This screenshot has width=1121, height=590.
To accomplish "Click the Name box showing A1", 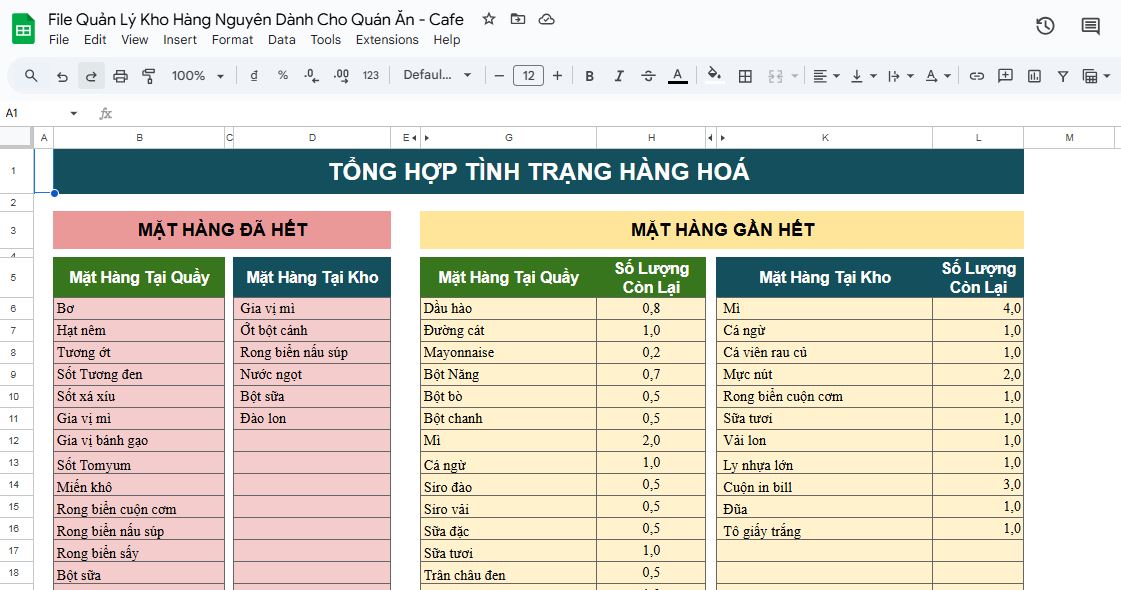I will coord(40,113).
